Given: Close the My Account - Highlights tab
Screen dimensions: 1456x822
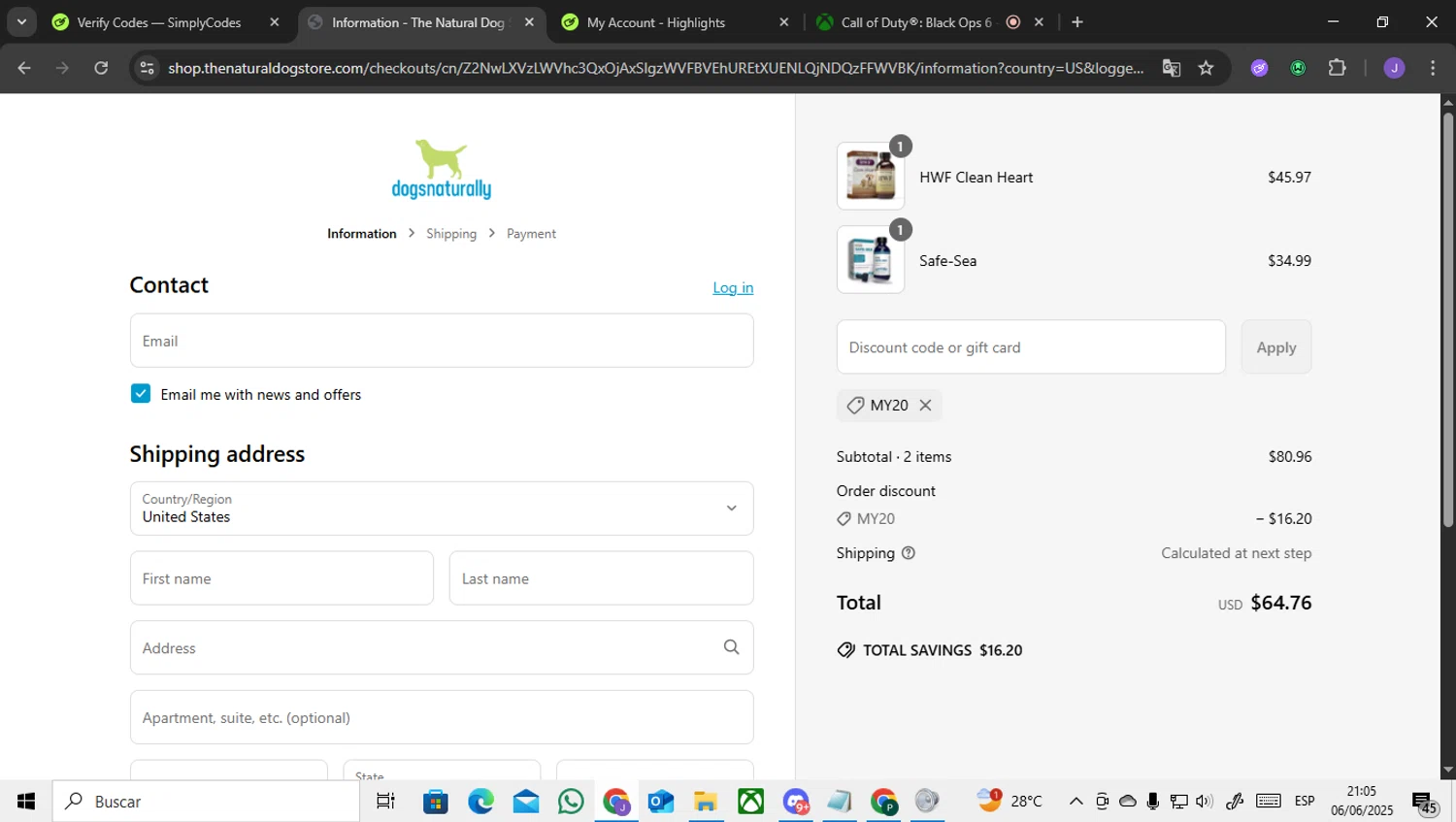Looking at the screenshot, I should [784, 22].
